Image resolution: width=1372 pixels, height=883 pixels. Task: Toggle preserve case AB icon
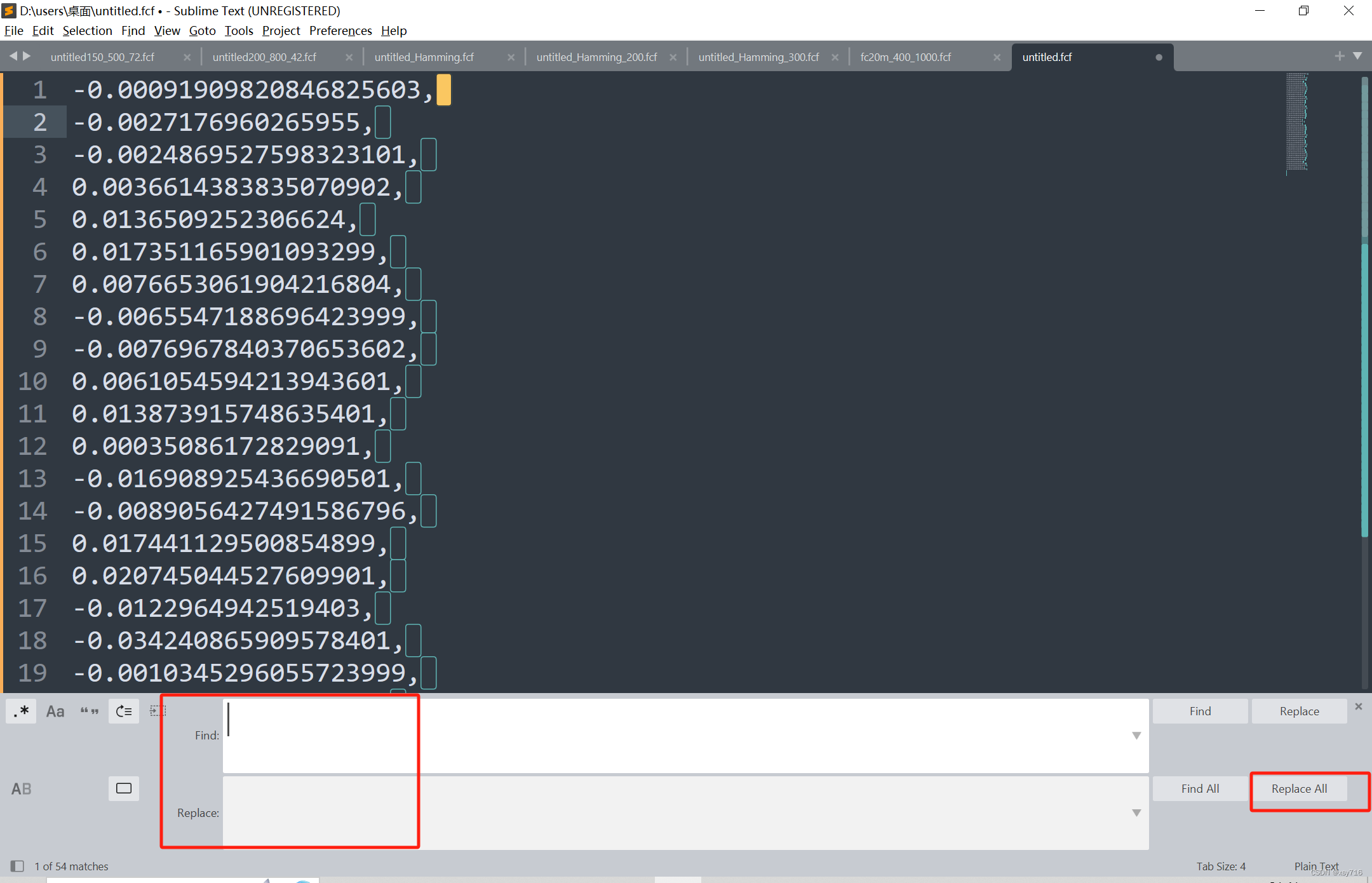coord(22,789)
